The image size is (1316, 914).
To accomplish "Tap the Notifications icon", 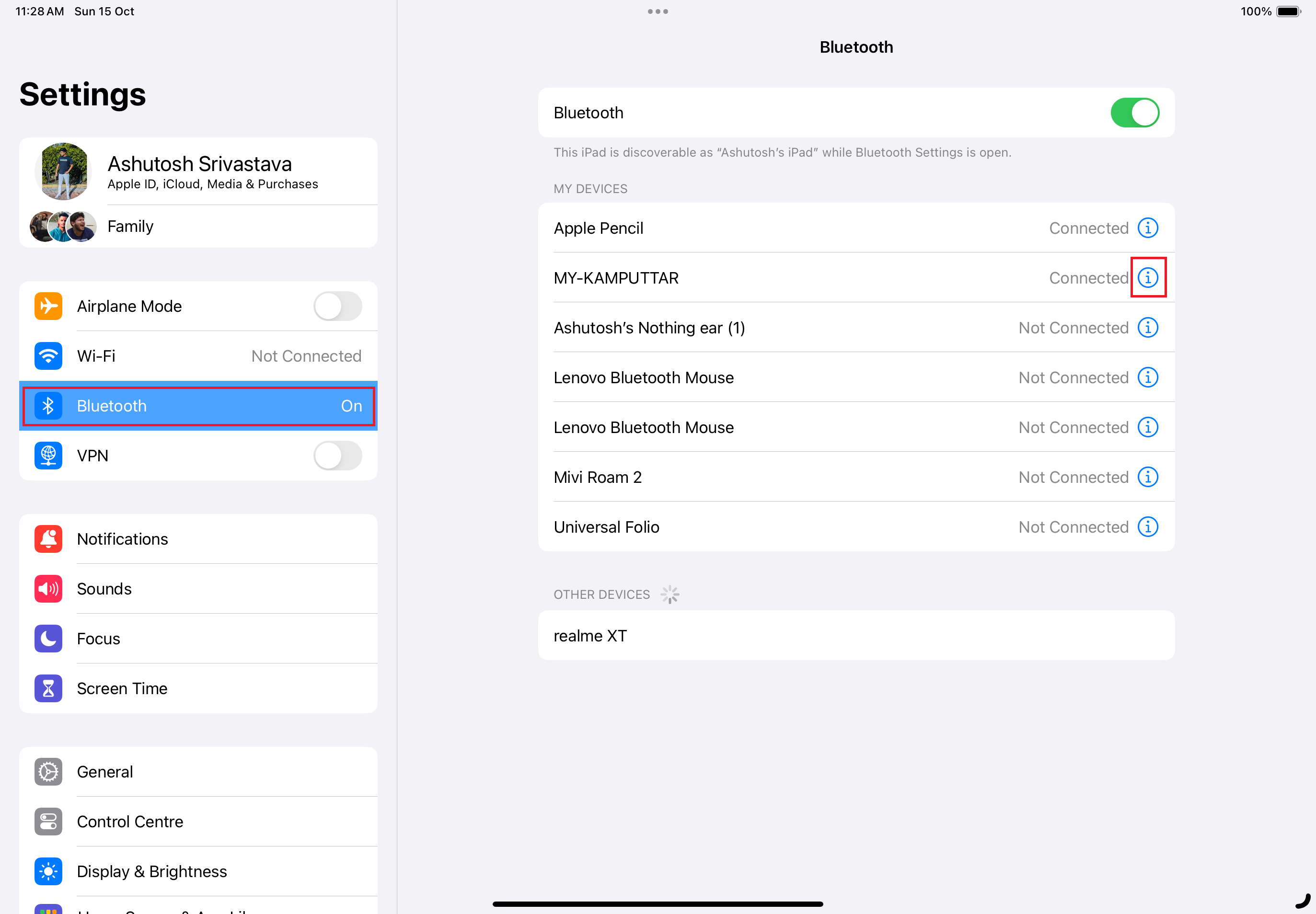I will pos(49,539).
